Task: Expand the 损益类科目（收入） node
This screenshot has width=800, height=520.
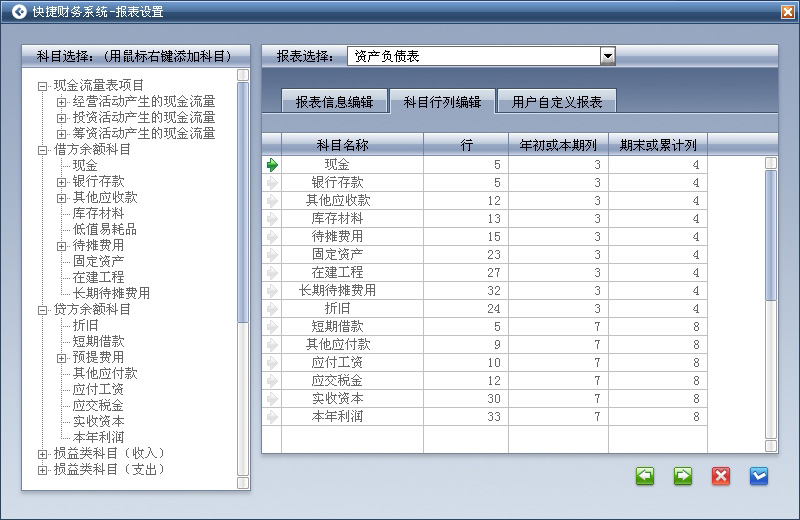Action: click(x=43, y=454)
